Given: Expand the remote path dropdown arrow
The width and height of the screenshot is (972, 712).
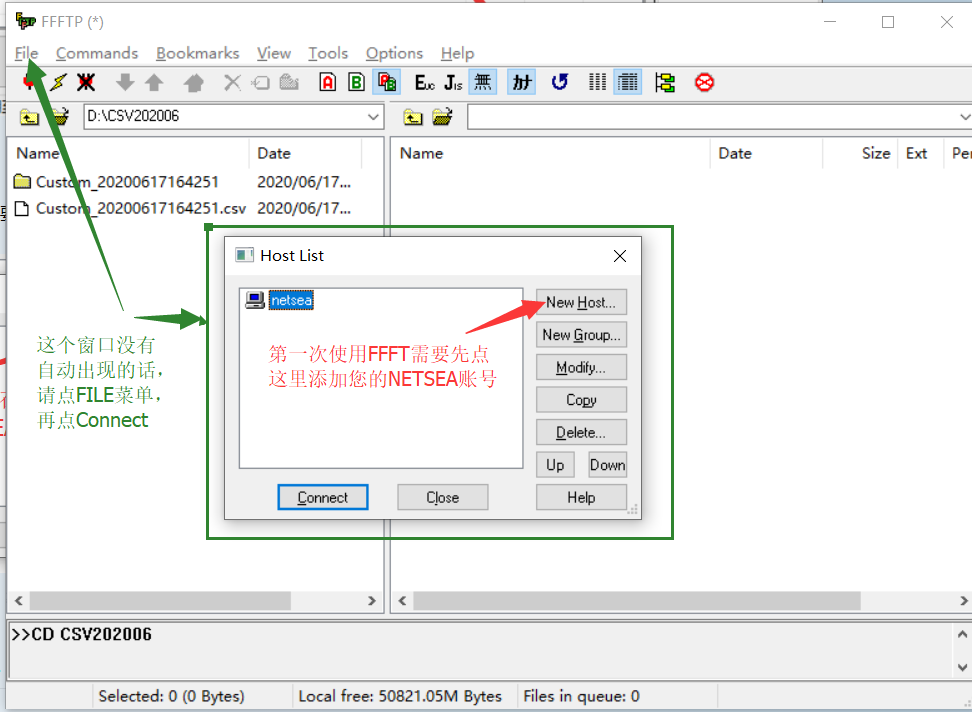Looking at the screenshot, I should click(x=965, y=116).
